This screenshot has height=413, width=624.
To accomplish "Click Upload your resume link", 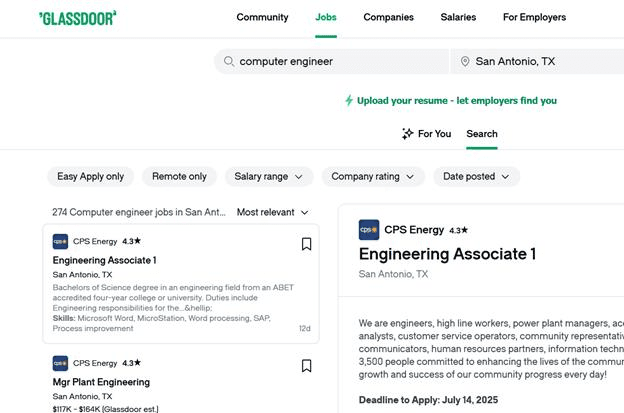I will click(457, 101).
